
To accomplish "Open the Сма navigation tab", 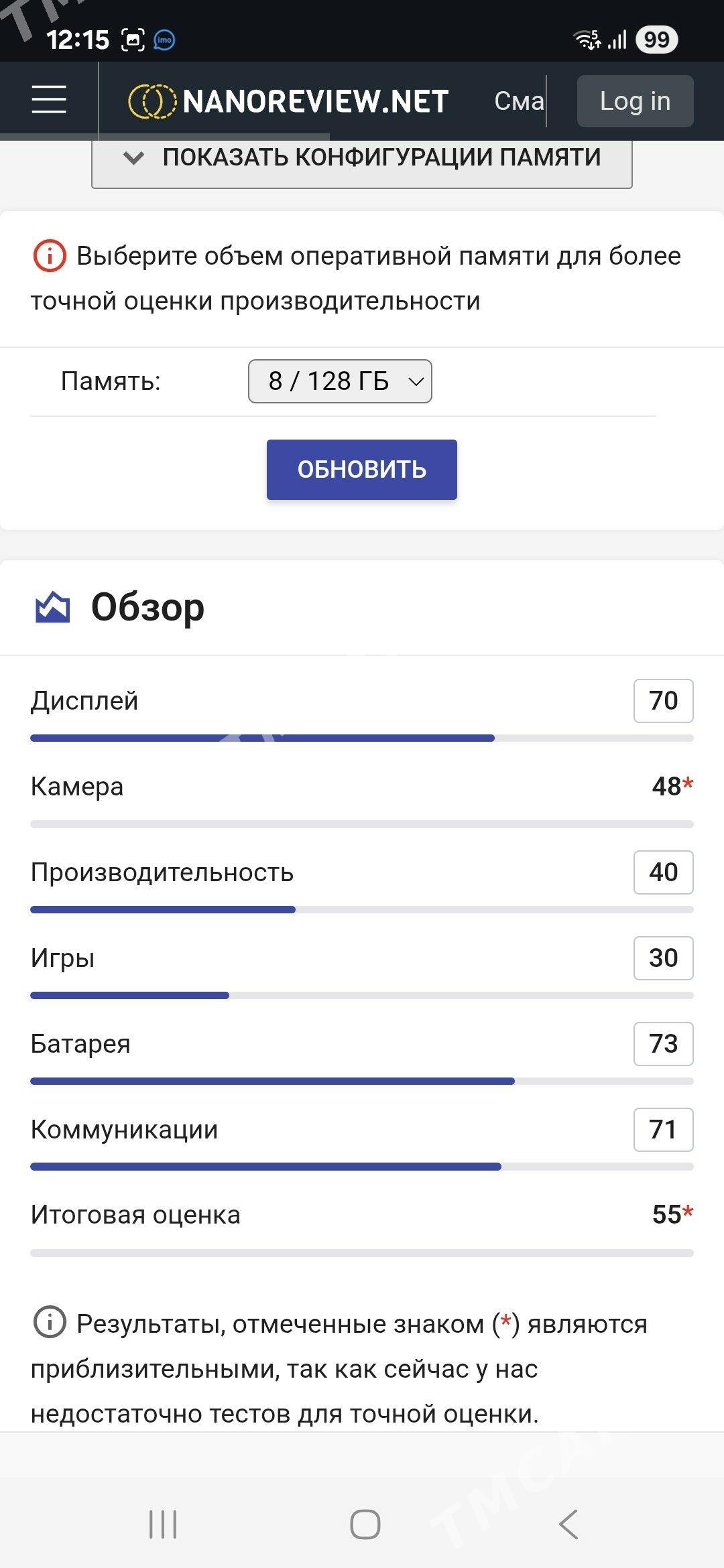I will click(x=519, y=101).
